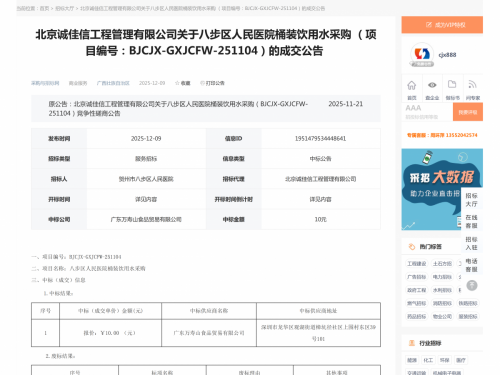Viewport: 500px width, 375px height.
Task: Click 招标大厅 in the breadcrumb
Action: tap(64, 8)
